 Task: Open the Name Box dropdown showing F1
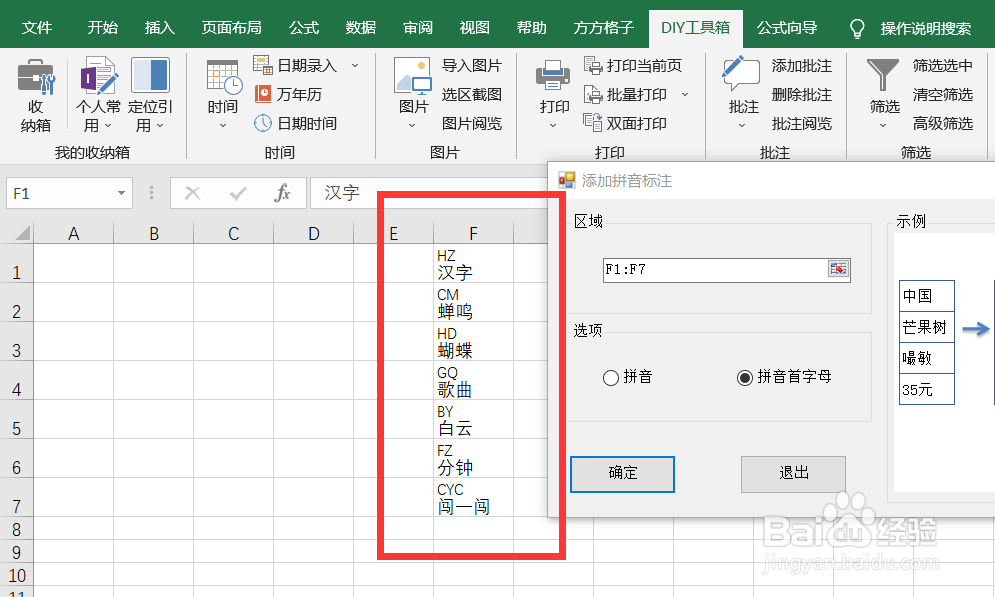click(123, 192)
